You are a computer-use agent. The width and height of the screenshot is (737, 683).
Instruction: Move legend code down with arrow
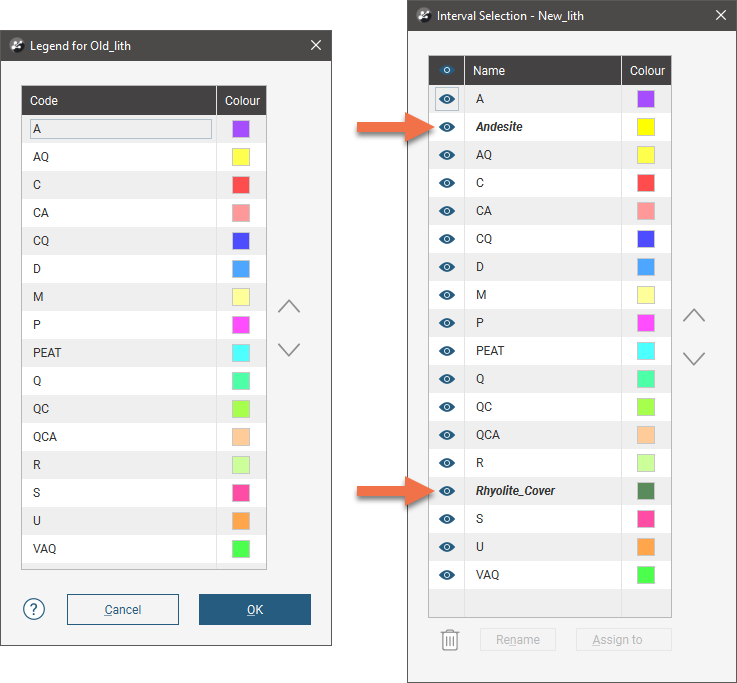pyautogui.click(x=288, y=350)
